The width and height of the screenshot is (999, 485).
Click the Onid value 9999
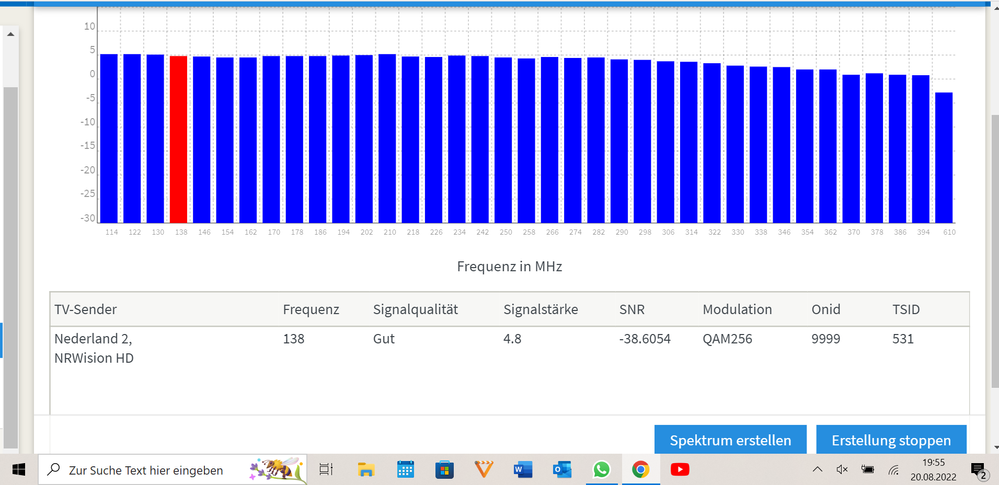pos(826,339)
